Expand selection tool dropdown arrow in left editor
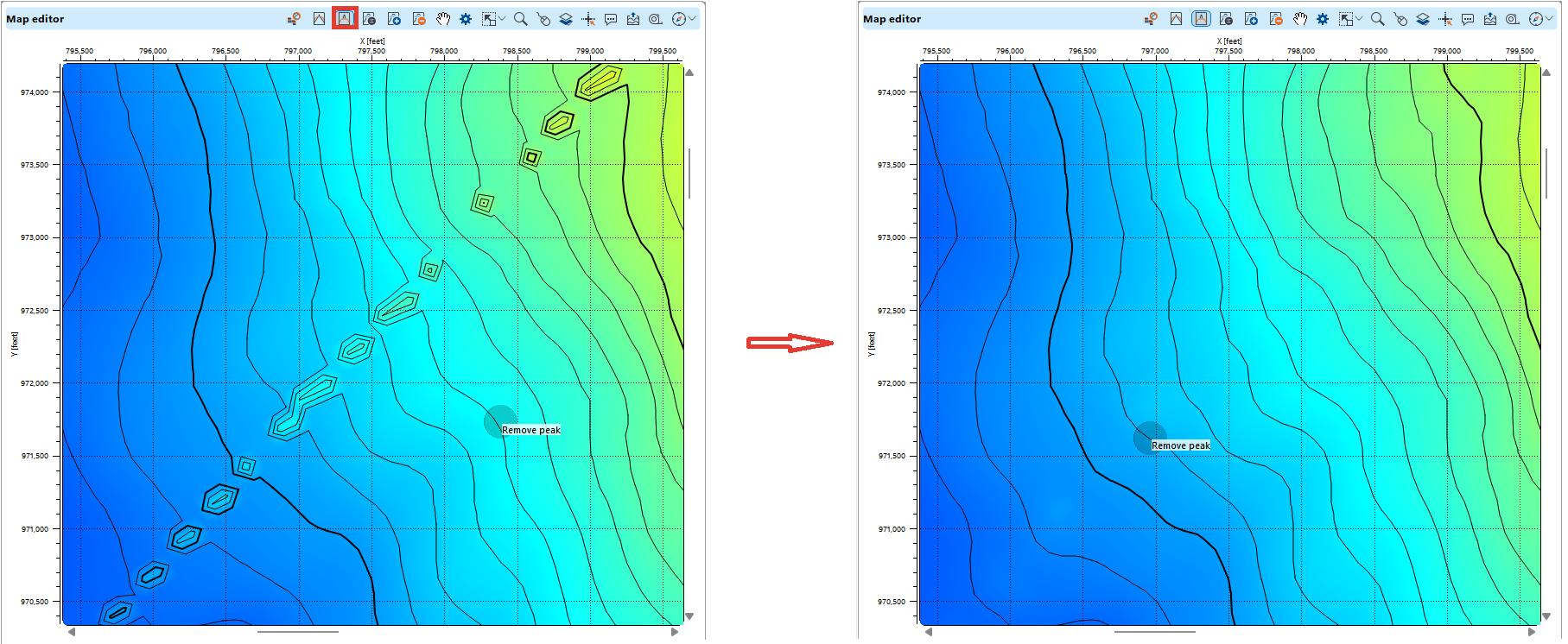The image size is (1568, 644). click(x=502, y=18)
